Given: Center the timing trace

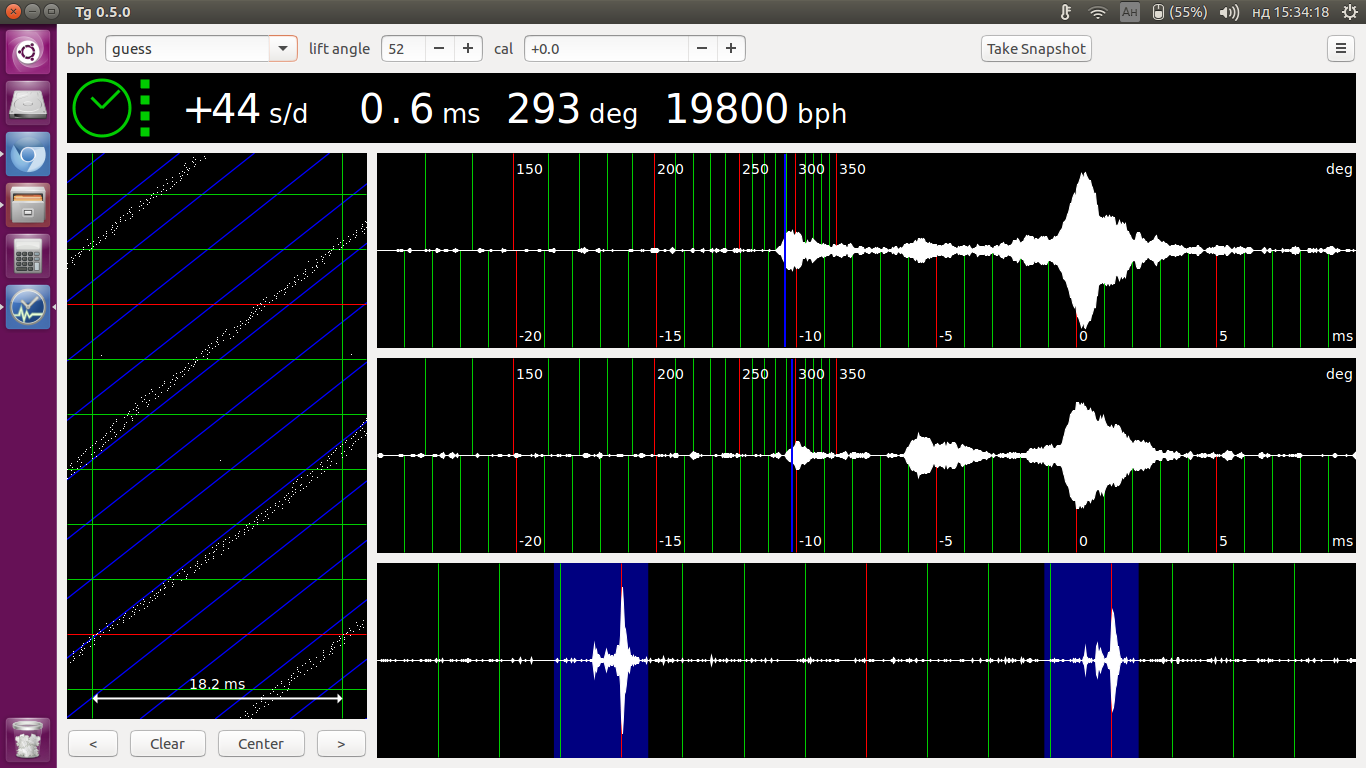Looking at the screenshot, I should (x=261, y=743).
